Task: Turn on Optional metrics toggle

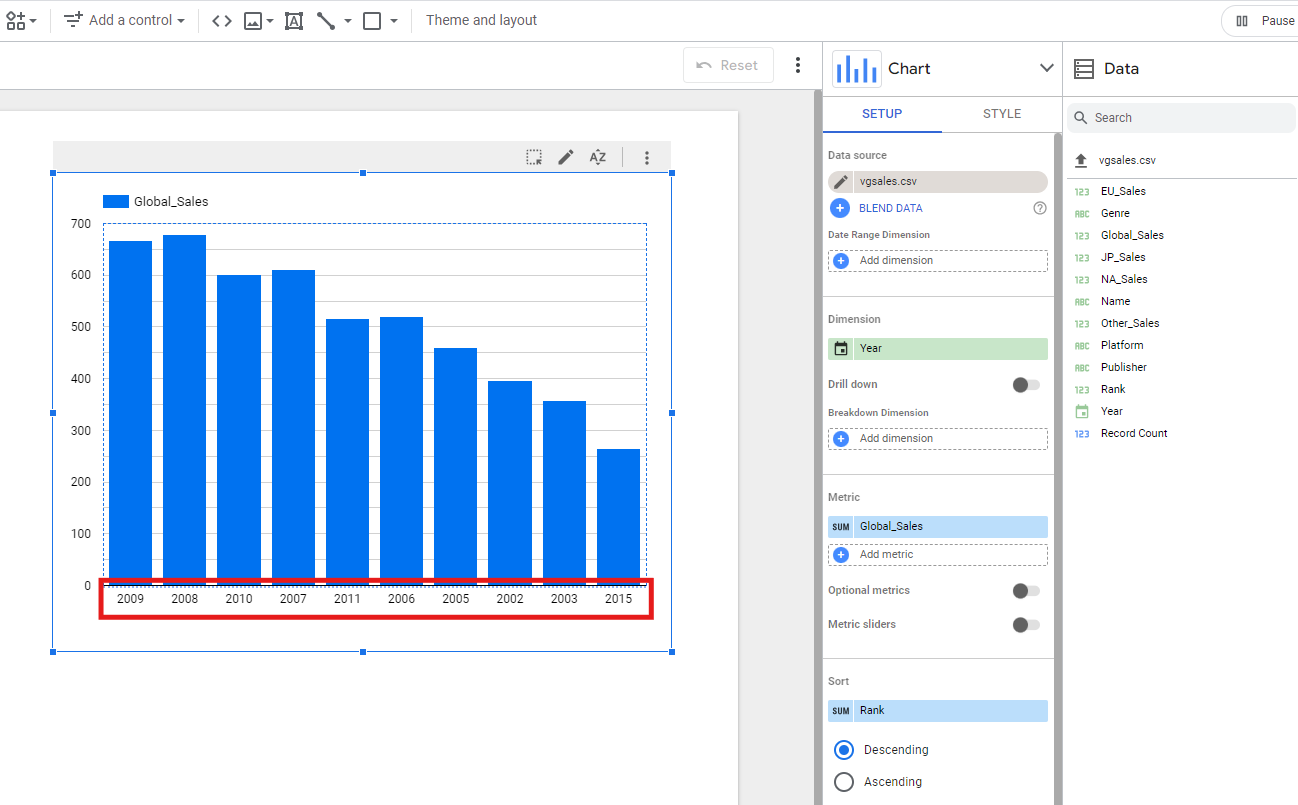Action: pyautogui.click(x=1026, y=591)
